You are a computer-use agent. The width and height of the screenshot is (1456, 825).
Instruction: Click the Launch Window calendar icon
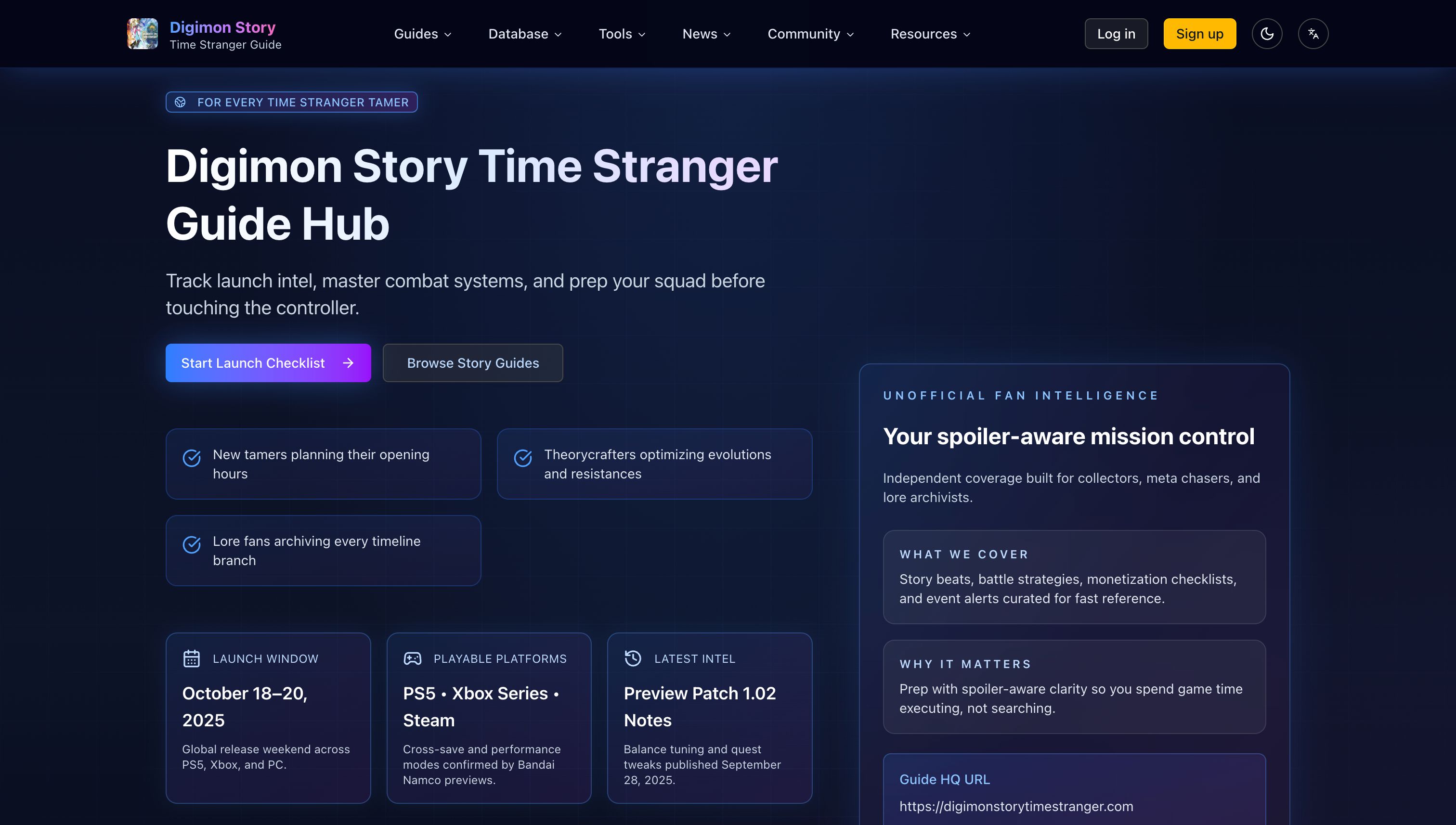click(x=192, y=658)
